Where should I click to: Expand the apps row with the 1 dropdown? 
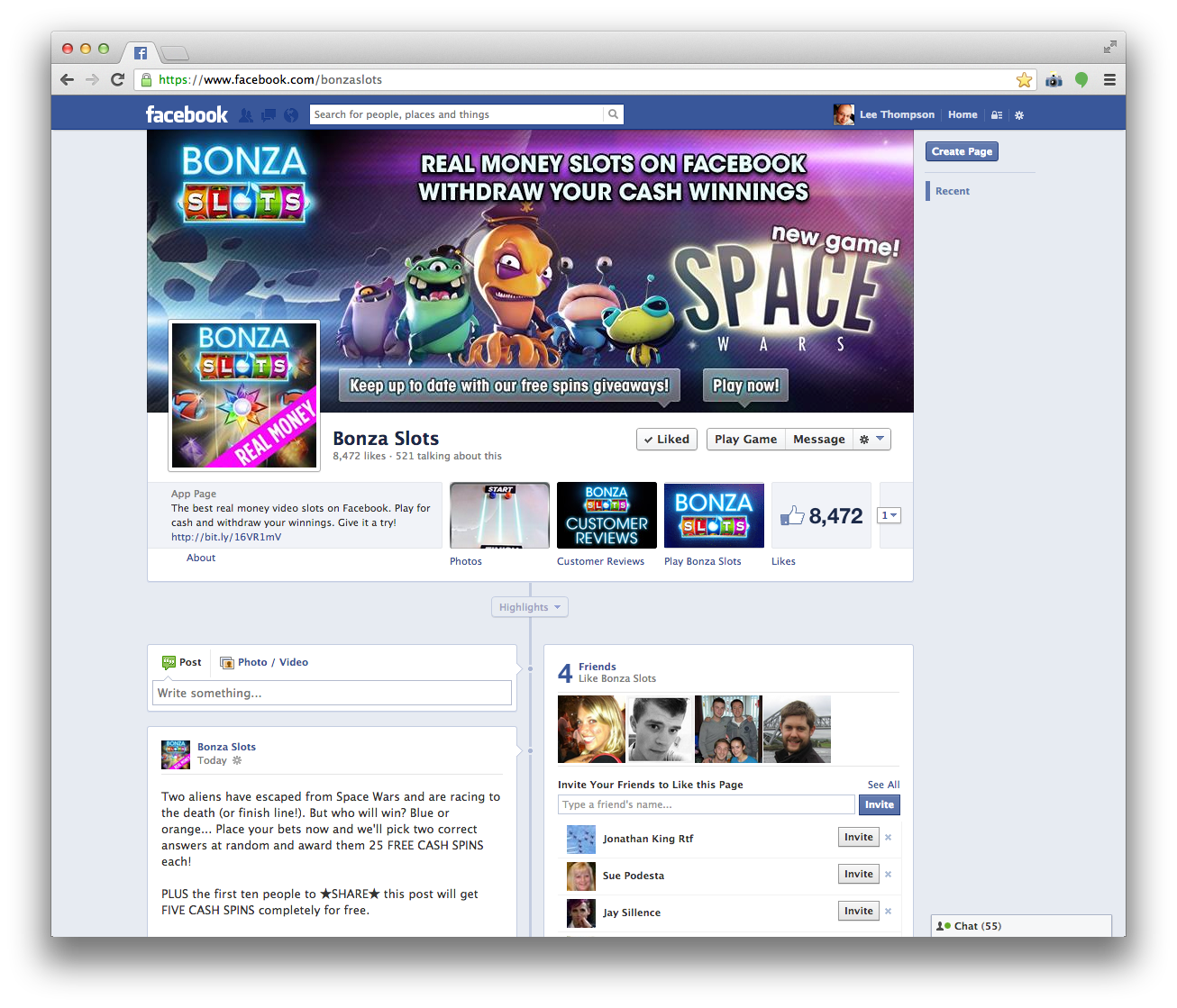click(x=889, y=515)
